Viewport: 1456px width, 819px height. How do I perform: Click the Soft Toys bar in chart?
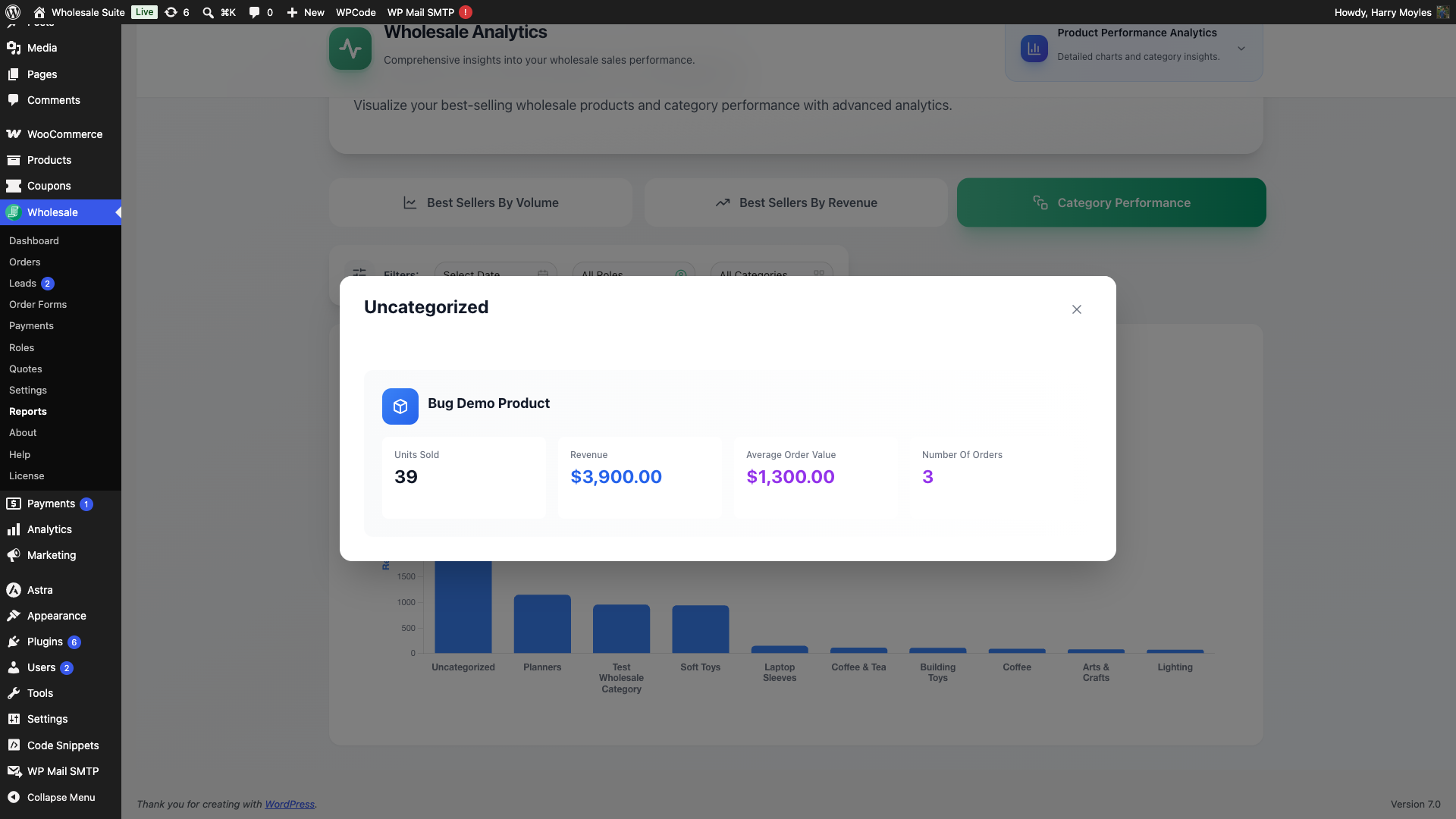[701, 629]
